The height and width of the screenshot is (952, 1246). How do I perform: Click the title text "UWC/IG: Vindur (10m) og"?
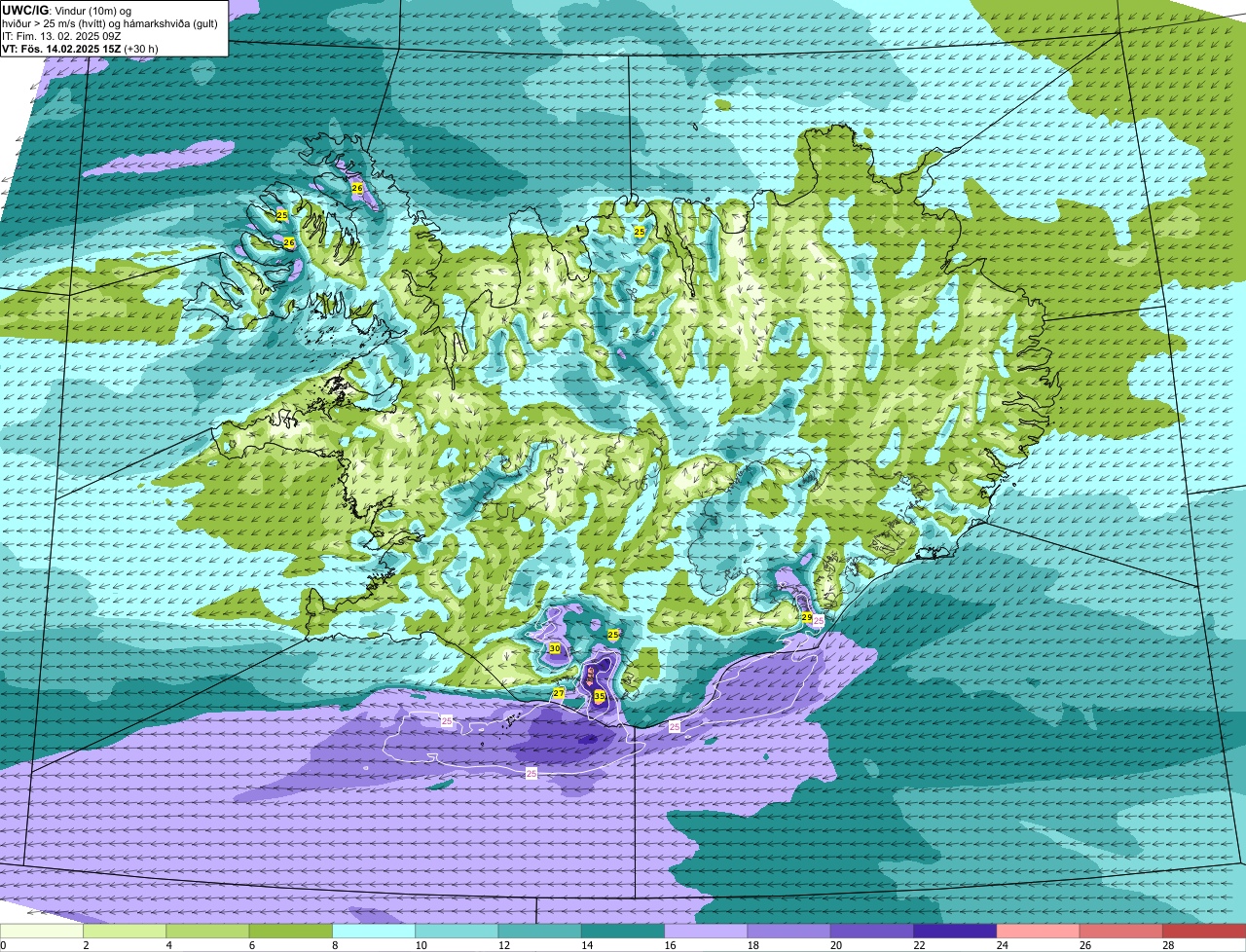coord(66,10)
